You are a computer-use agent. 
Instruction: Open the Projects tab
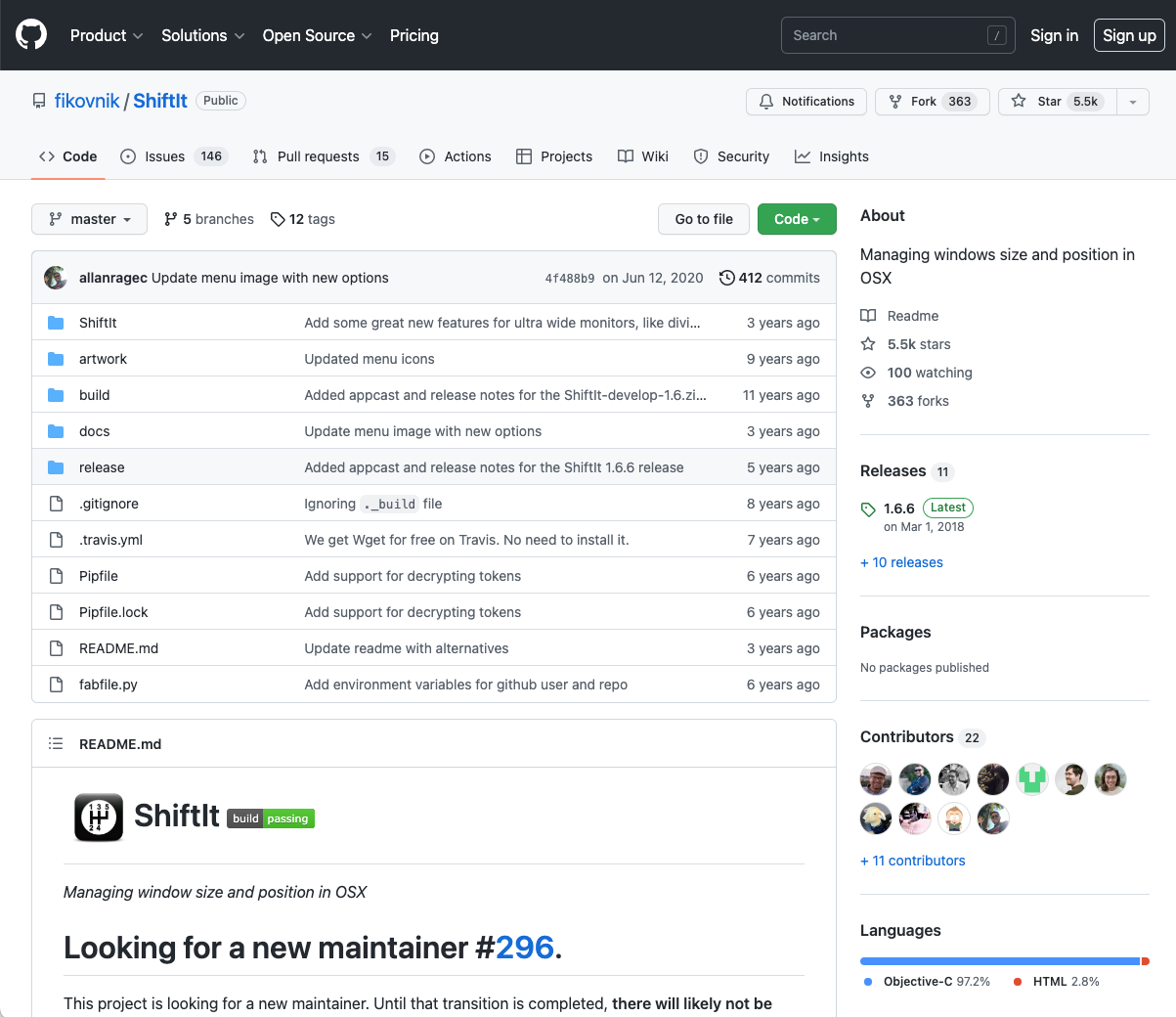(554, 156)
